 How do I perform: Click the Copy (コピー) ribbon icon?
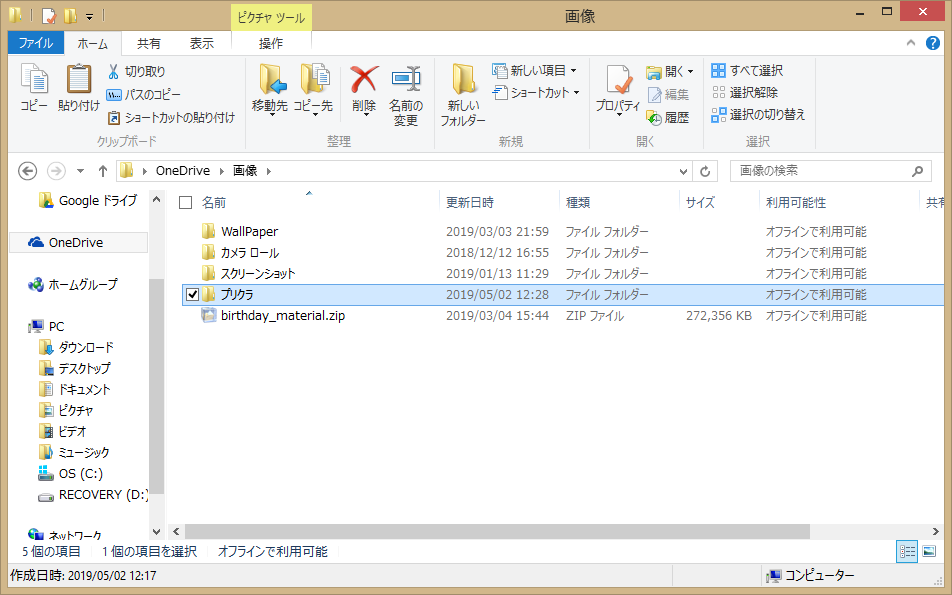(x=34, y=87)
